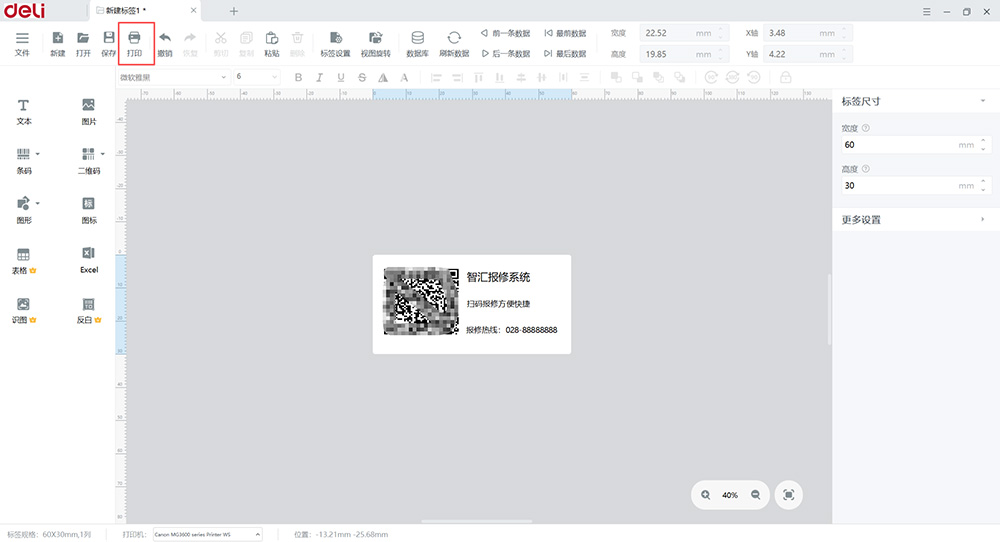Click the X轴 field 3.48
Screen dimensions: 1000x542
coord(807,33)
